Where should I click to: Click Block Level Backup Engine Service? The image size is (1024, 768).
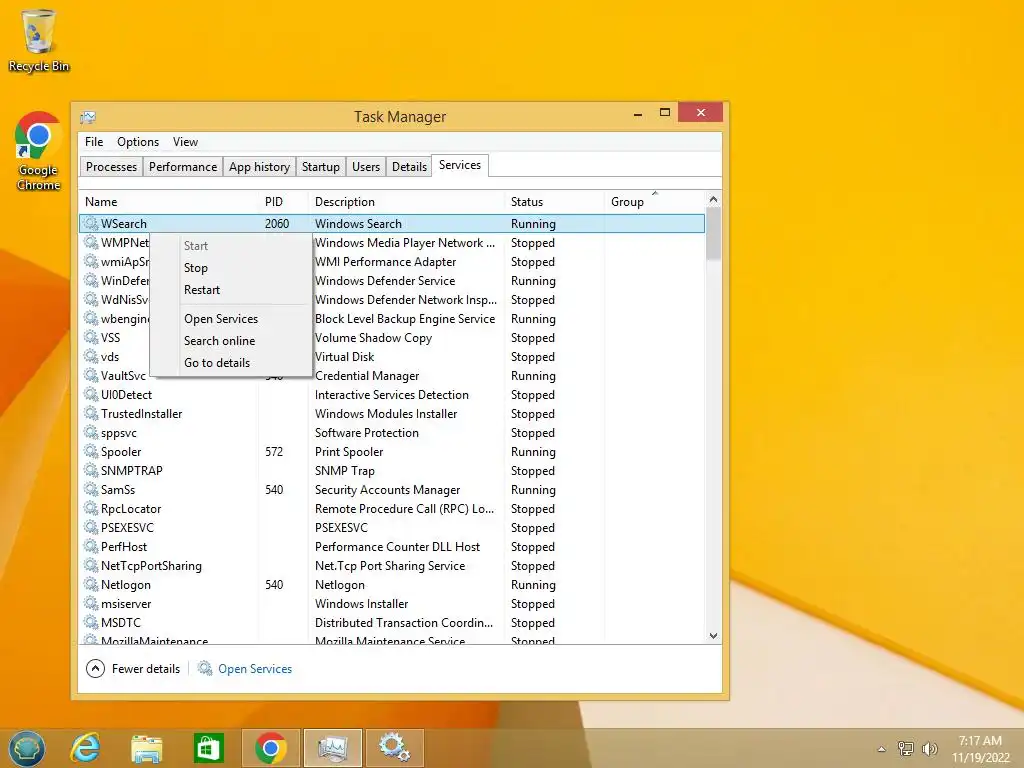pos(405,319)
